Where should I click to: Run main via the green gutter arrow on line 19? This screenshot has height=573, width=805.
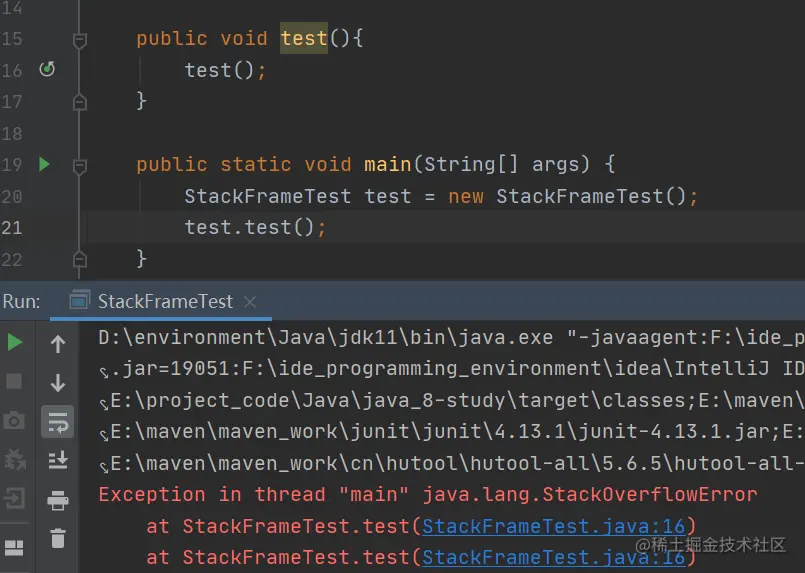tap(44, 164)
